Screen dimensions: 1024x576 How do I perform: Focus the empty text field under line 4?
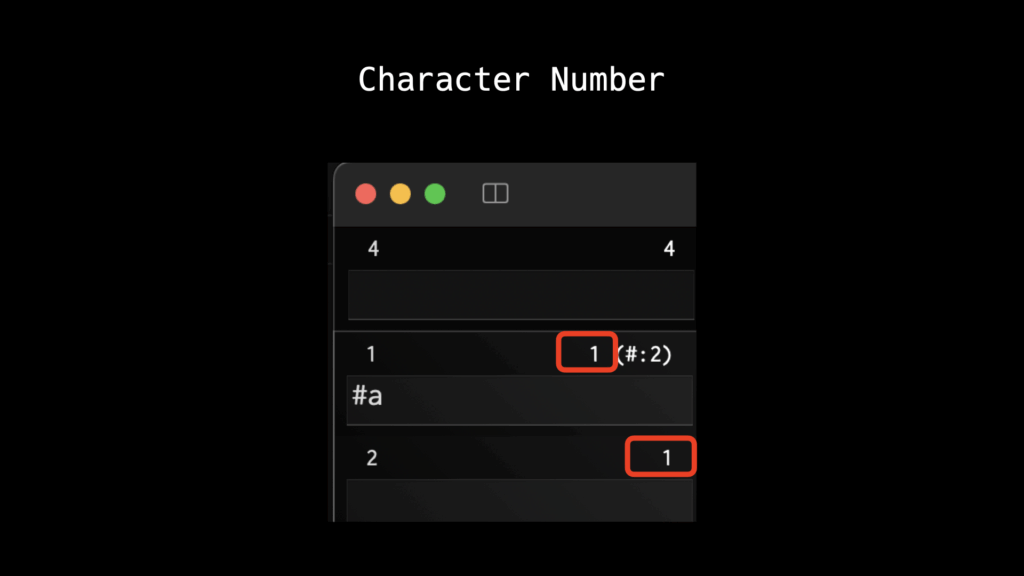click(520, 295)
